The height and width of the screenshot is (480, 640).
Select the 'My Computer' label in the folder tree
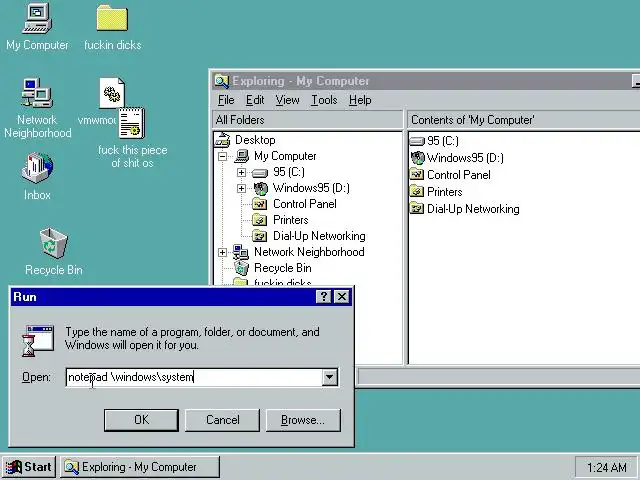click(285, 156)
